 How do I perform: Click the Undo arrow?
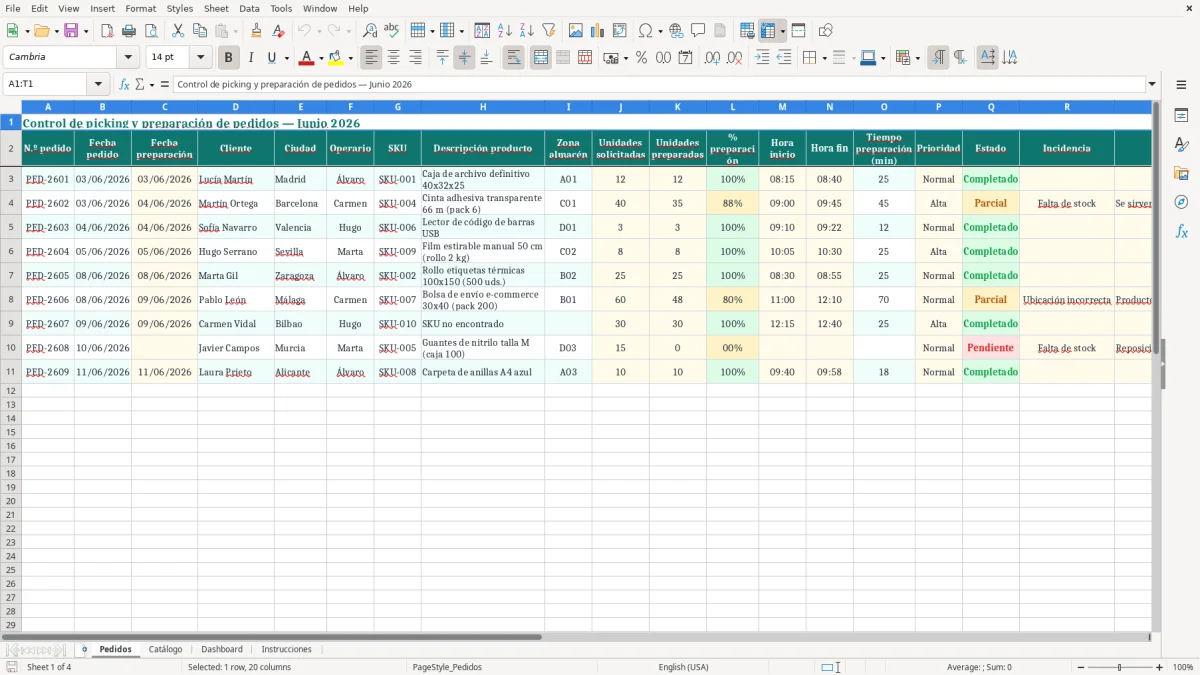click(304, 31)
